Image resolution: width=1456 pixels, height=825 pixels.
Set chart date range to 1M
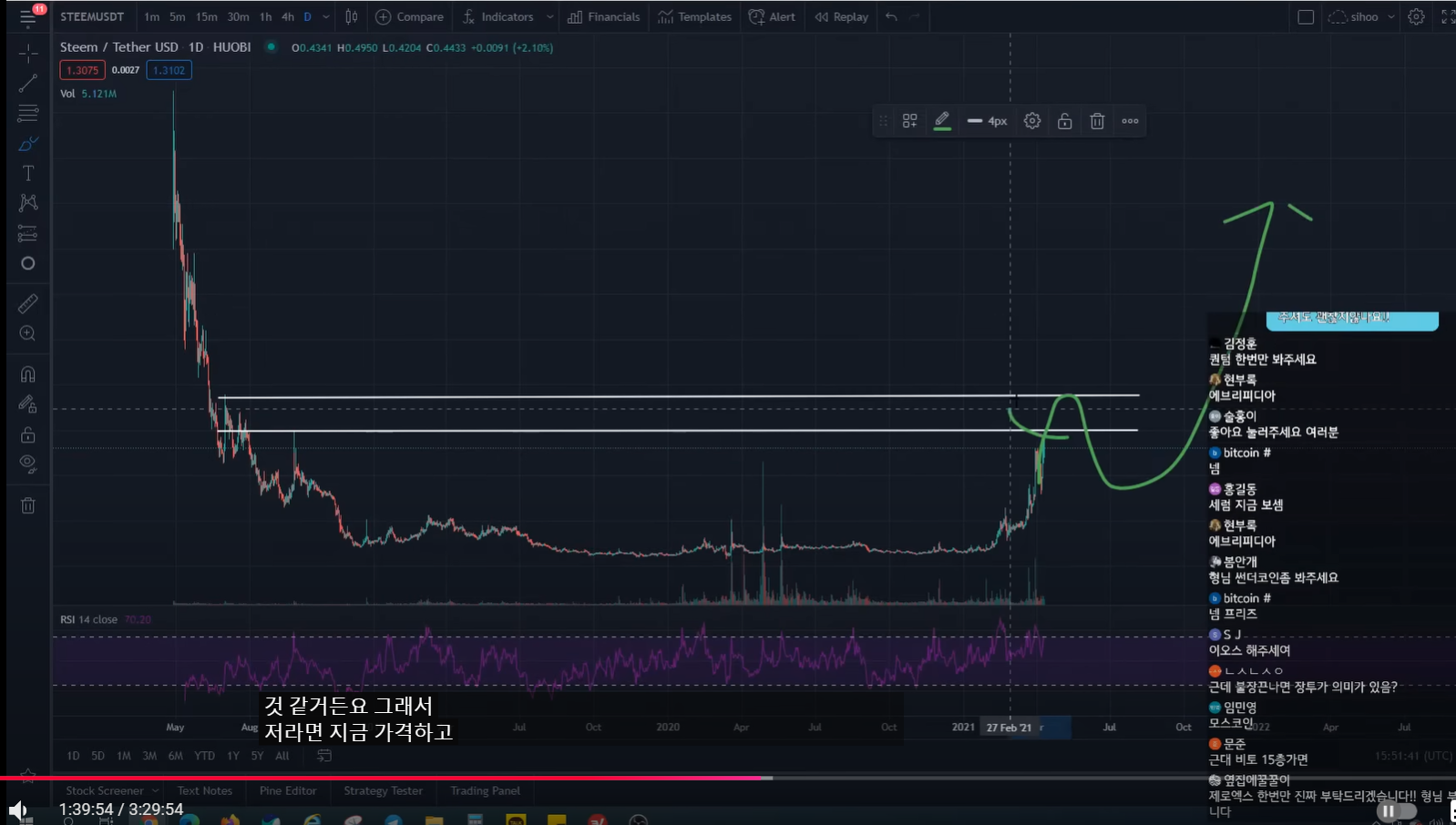pos(124,756)
